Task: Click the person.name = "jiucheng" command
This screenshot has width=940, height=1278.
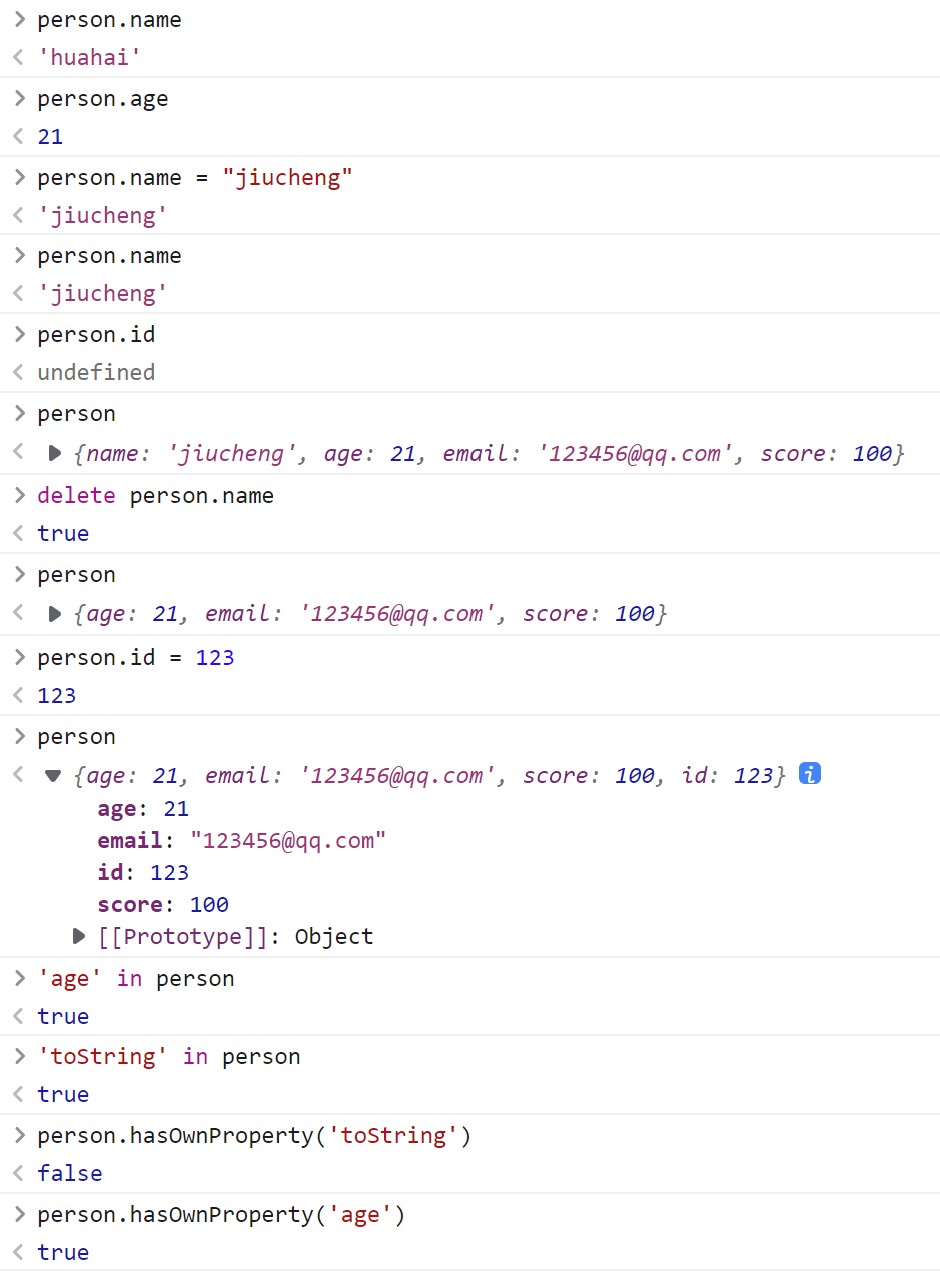Action: (x=195, y=178)
